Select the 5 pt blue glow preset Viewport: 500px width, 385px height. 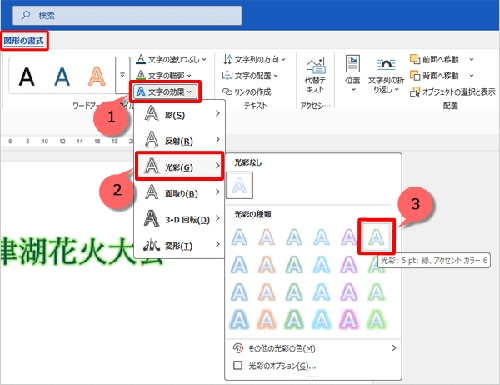click(x=239, y=237)
